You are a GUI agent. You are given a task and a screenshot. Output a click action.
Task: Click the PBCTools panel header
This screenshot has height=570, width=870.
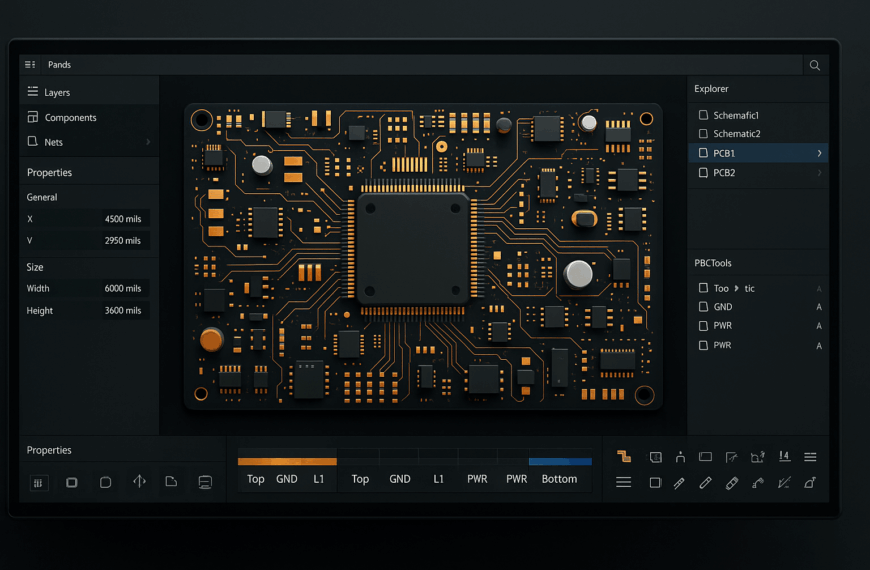tap(713, 263)
